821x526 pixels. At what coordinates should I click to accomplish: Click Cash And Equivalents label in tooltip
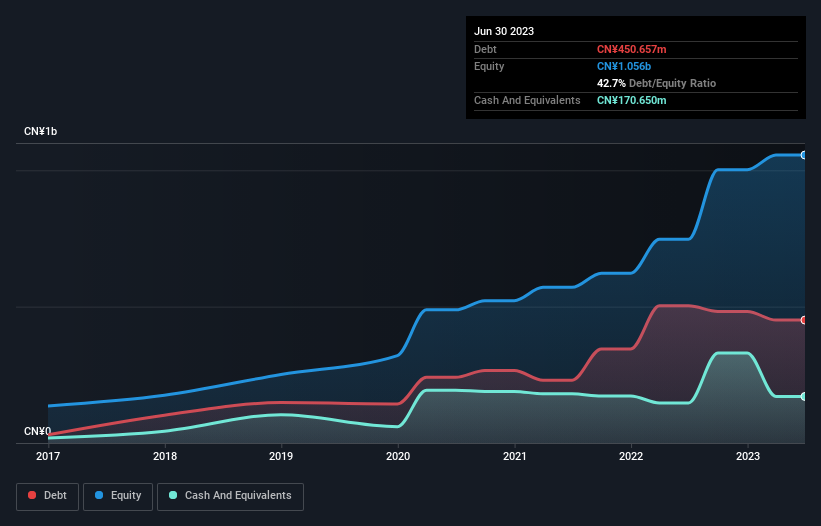click(x=527, y=100)
